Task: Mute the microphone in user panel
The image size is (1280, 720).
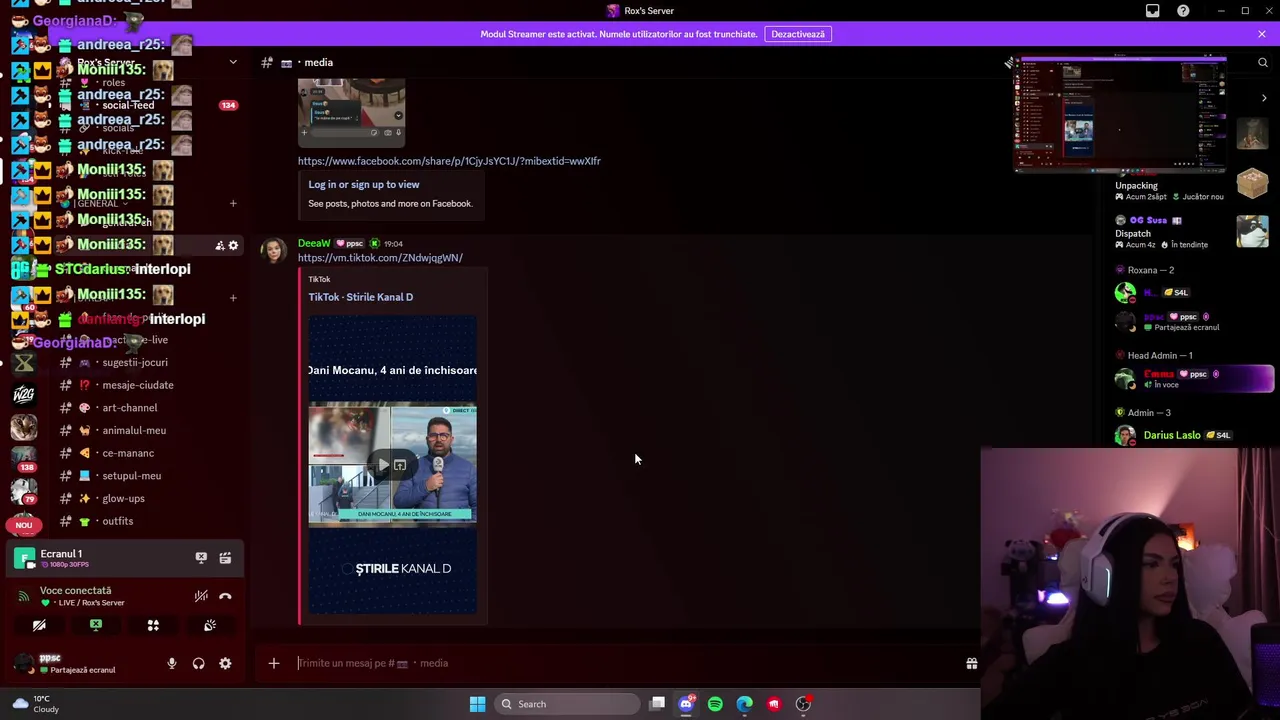Action: tap(172, 663)
